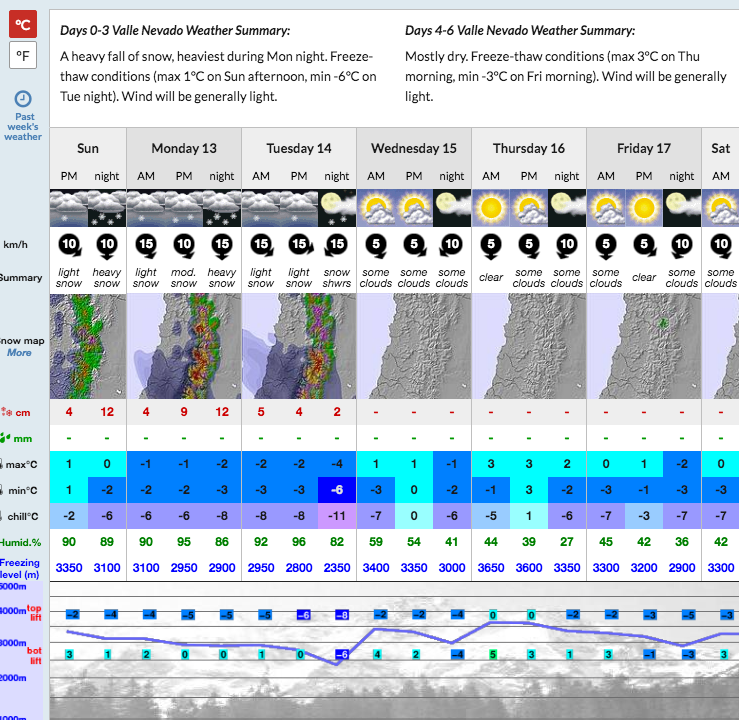The image size is (739, 720).
Task: Click the bot lift green 5 temperature marker
Action: pyautogui.click(x=493, y=655)
